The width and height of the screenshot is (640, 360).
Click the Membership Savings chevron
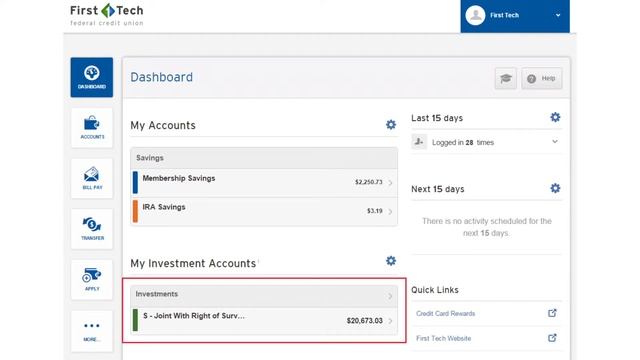391,183
